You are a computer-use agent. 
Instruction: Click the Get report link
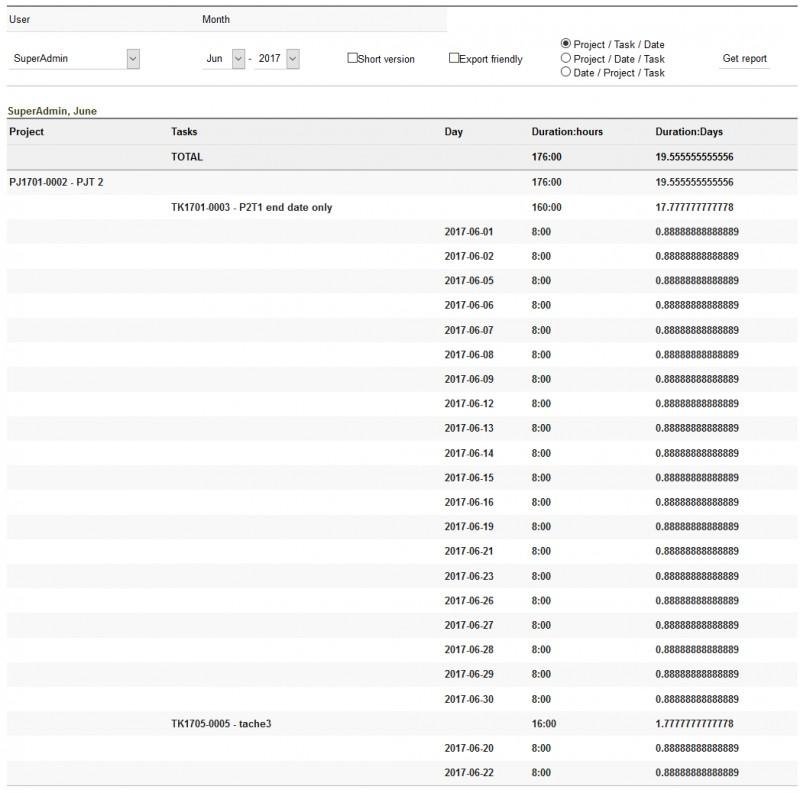pos(745,58)
